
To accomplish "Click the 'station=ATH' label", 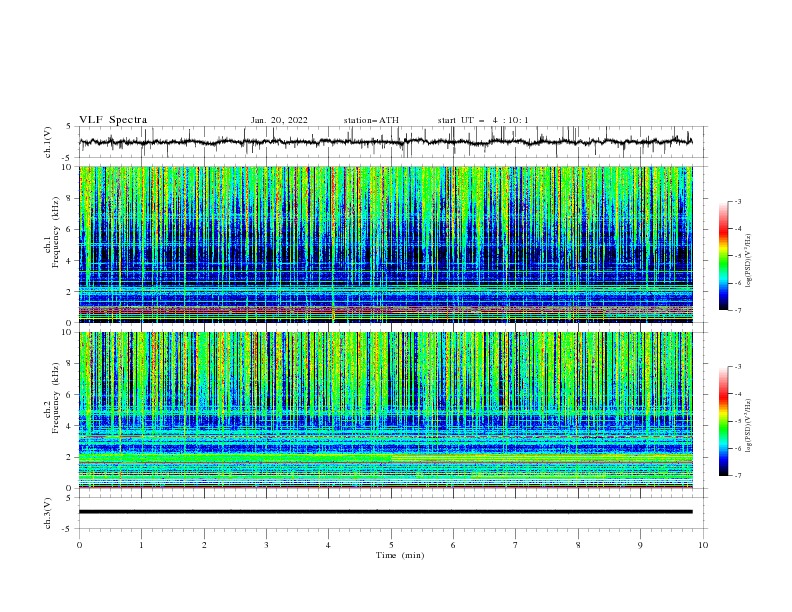I will (371, 120).
